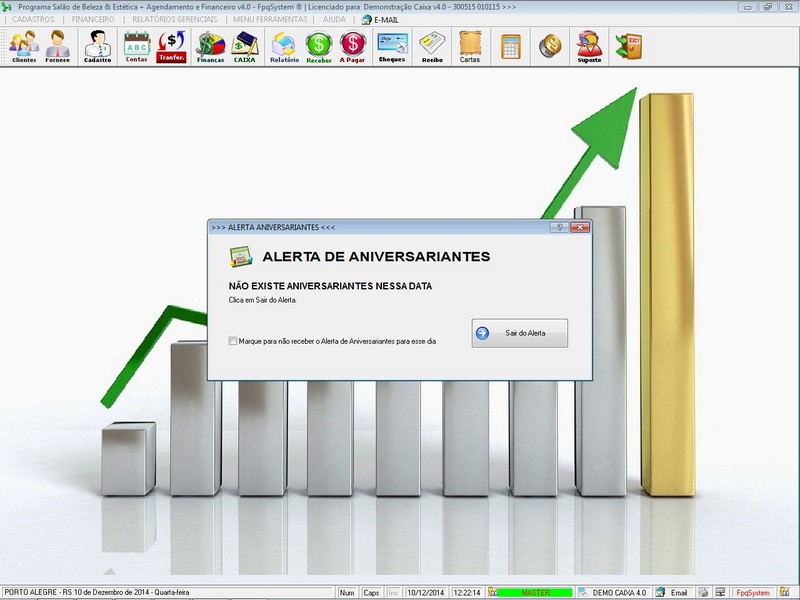Image resolution: width=800 pixels, height=600 pixels.
Task: Open the Fornece suppliers icon
Action: coord(57,46)
